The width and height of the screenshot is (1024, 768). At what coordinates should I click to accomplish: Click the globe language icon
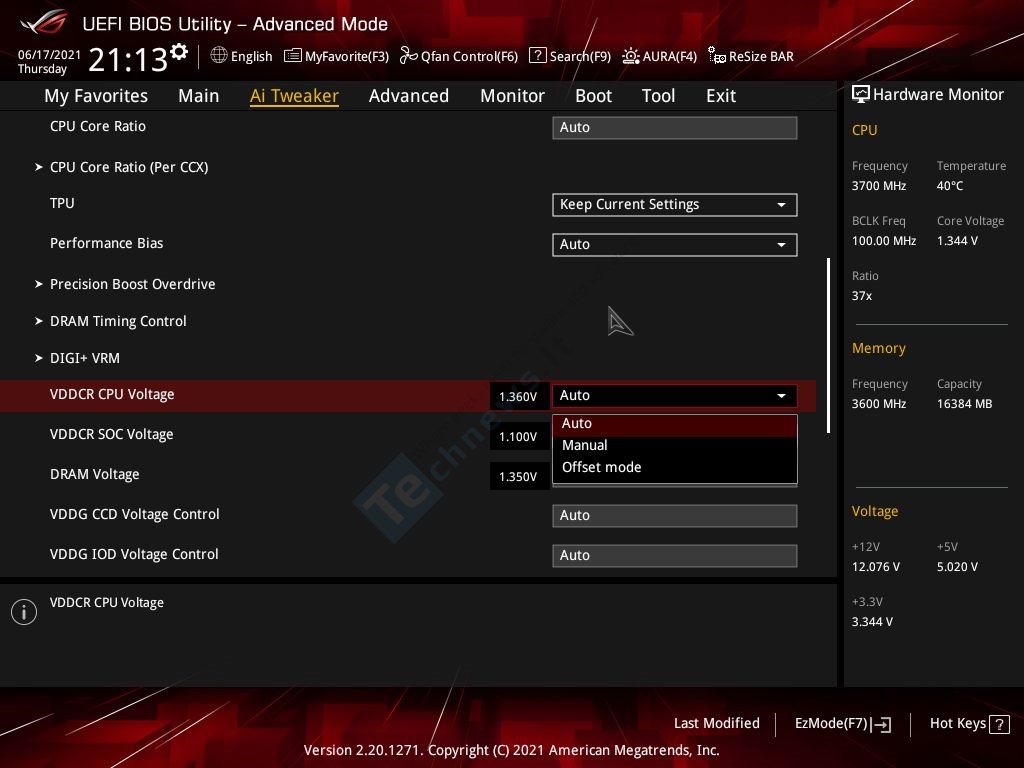coord(219,55)
